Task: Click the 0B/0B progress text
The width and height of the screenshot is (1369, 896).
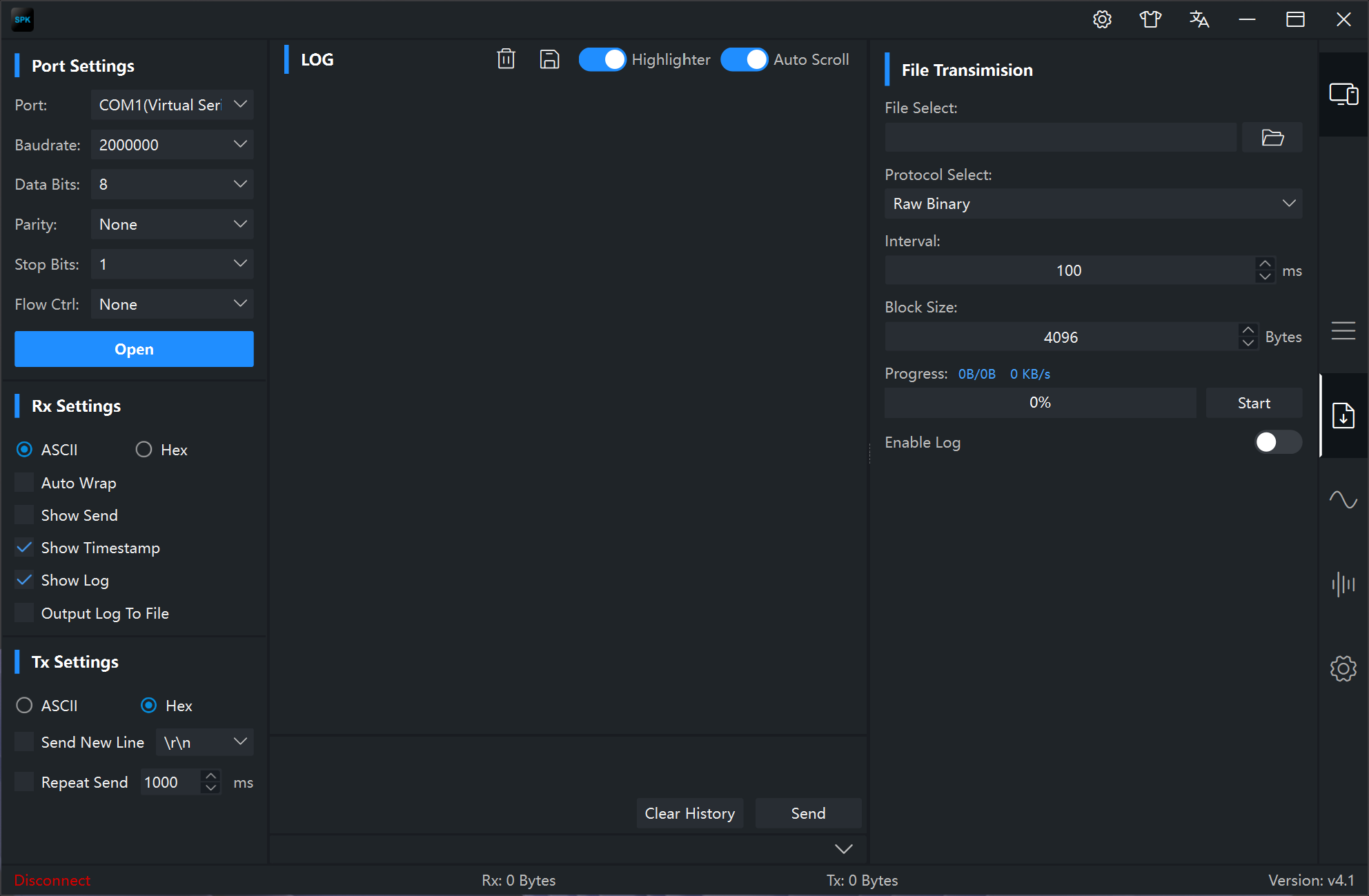Action: pyautogui.click(x=977, y=374)
